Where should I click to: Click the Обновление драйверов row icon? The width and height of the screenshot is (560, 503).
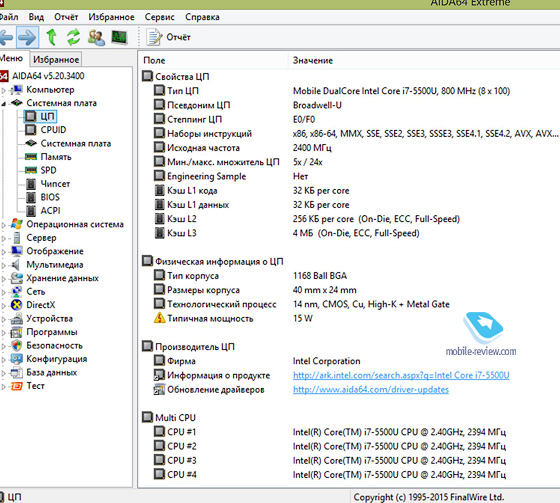click(159, 389)
